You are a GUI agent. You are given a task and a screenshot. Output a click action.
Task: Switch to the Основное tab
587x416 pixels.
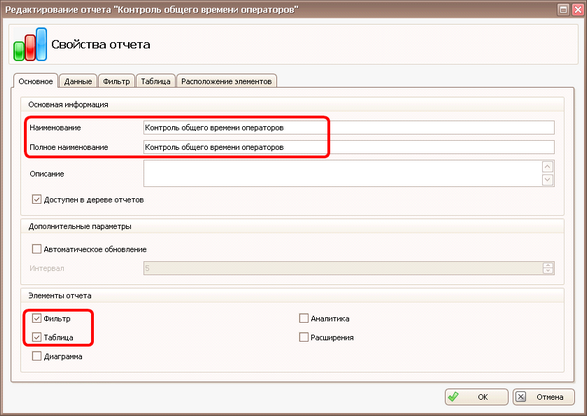pyautogui.click(x=36, y=81)
